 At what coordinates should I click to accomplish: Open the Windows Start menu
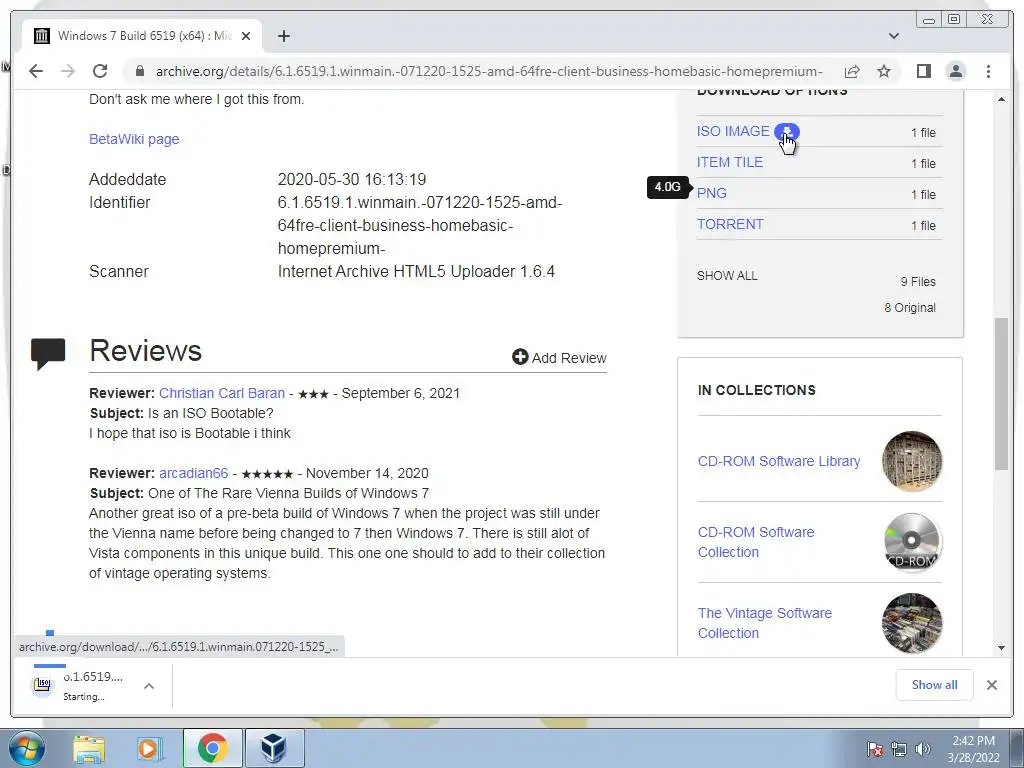coord(25,748)
